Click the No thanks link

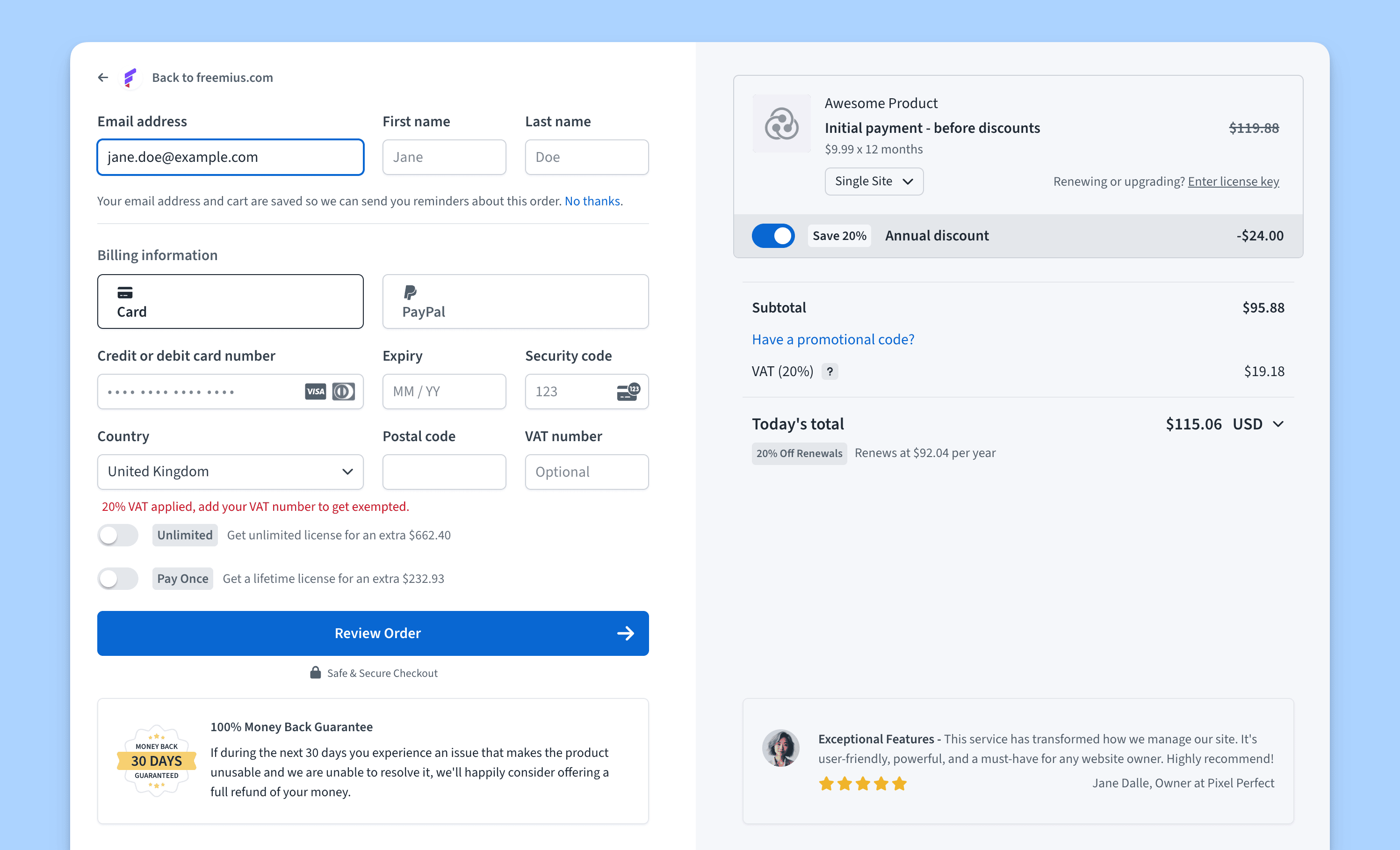(x=592, y=201)
